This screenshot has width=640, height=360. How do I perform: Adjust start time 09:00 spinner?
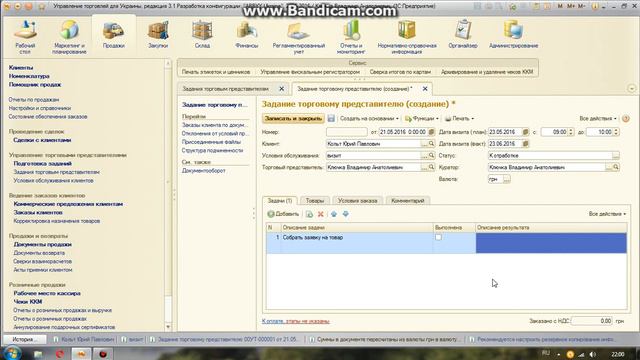tap(571, 132)
